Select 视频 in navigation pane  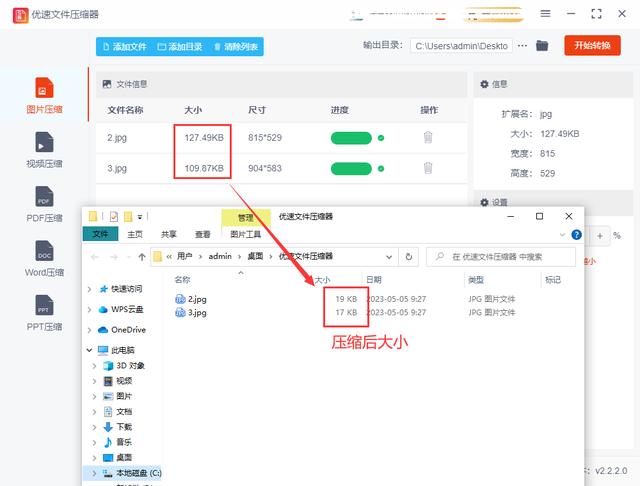coord(118,381)
